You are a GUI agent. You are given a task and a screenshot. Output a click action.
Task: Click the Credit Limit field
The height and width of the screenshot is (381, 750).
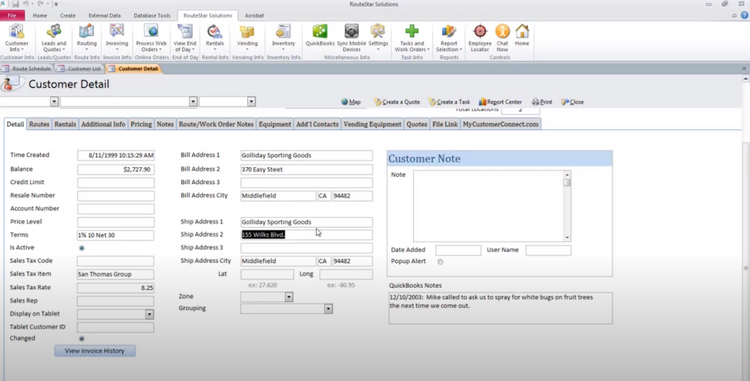click(116, 183)
